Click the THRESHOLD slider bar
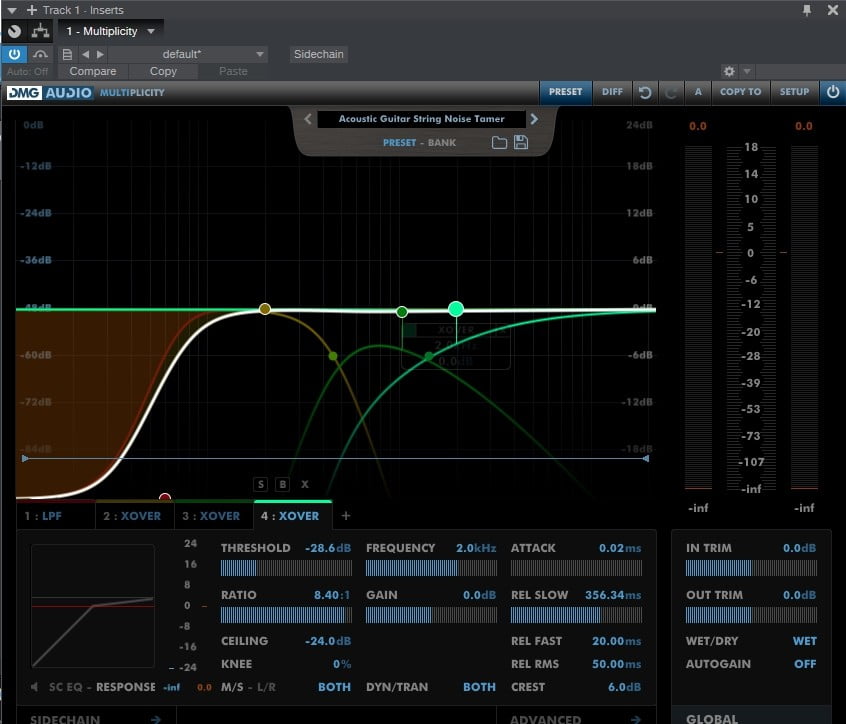This screenshot has width=846, height=724. [286, 568]
